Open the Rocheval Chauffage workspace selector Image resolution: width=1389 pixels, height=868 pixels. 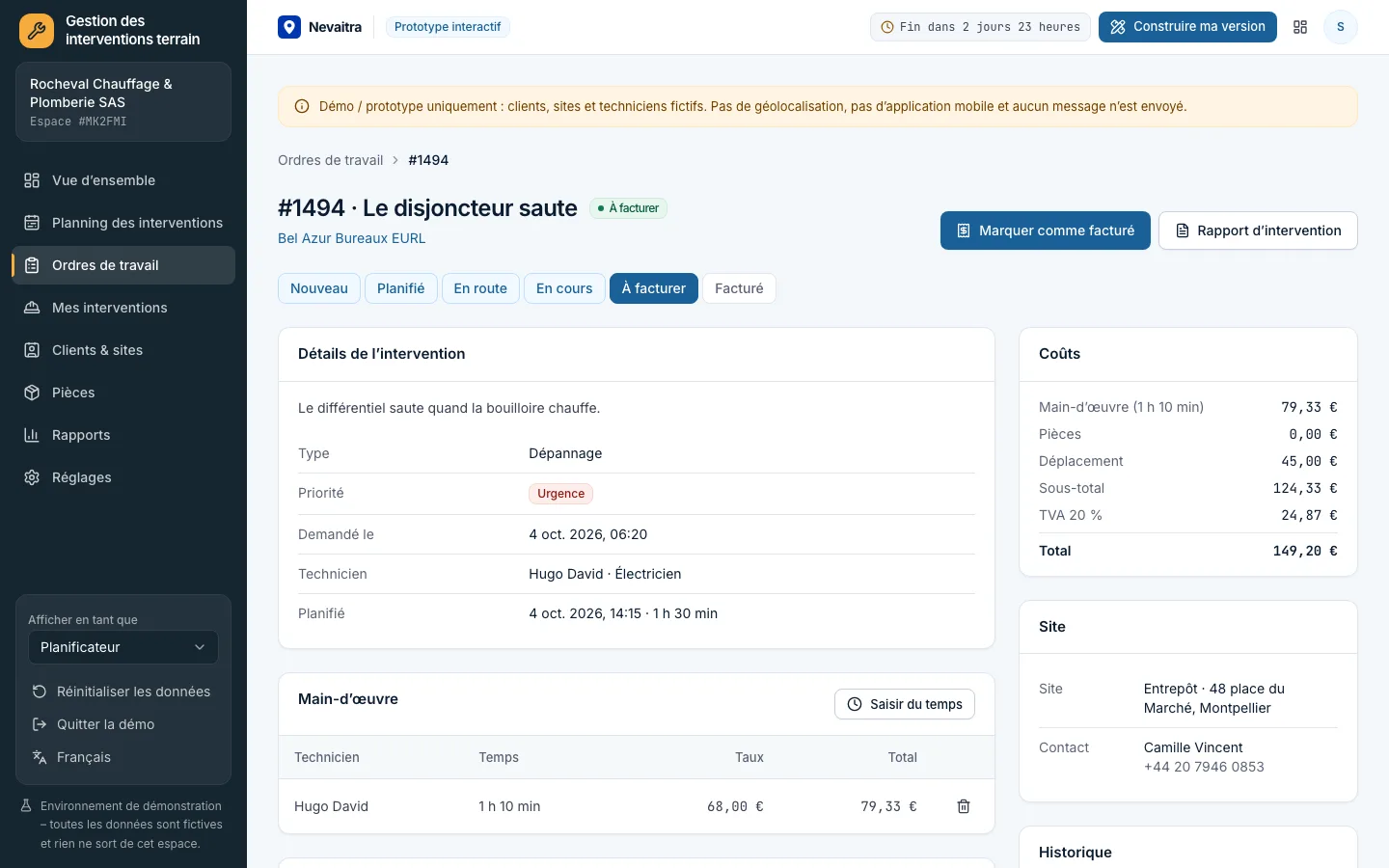point(123,102)
